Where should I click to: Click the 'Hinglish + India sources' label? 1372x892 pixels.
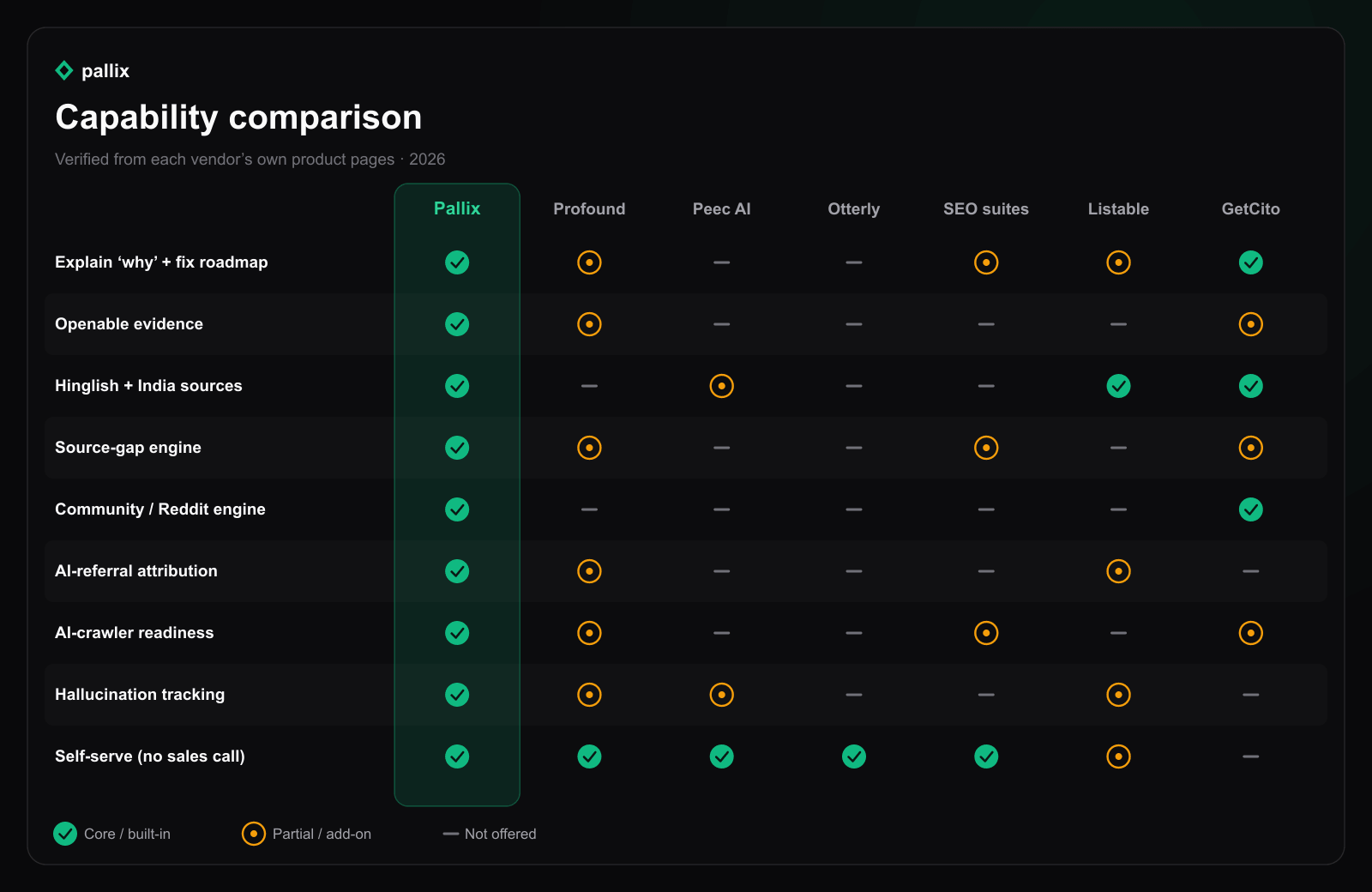tap(148, 386)
